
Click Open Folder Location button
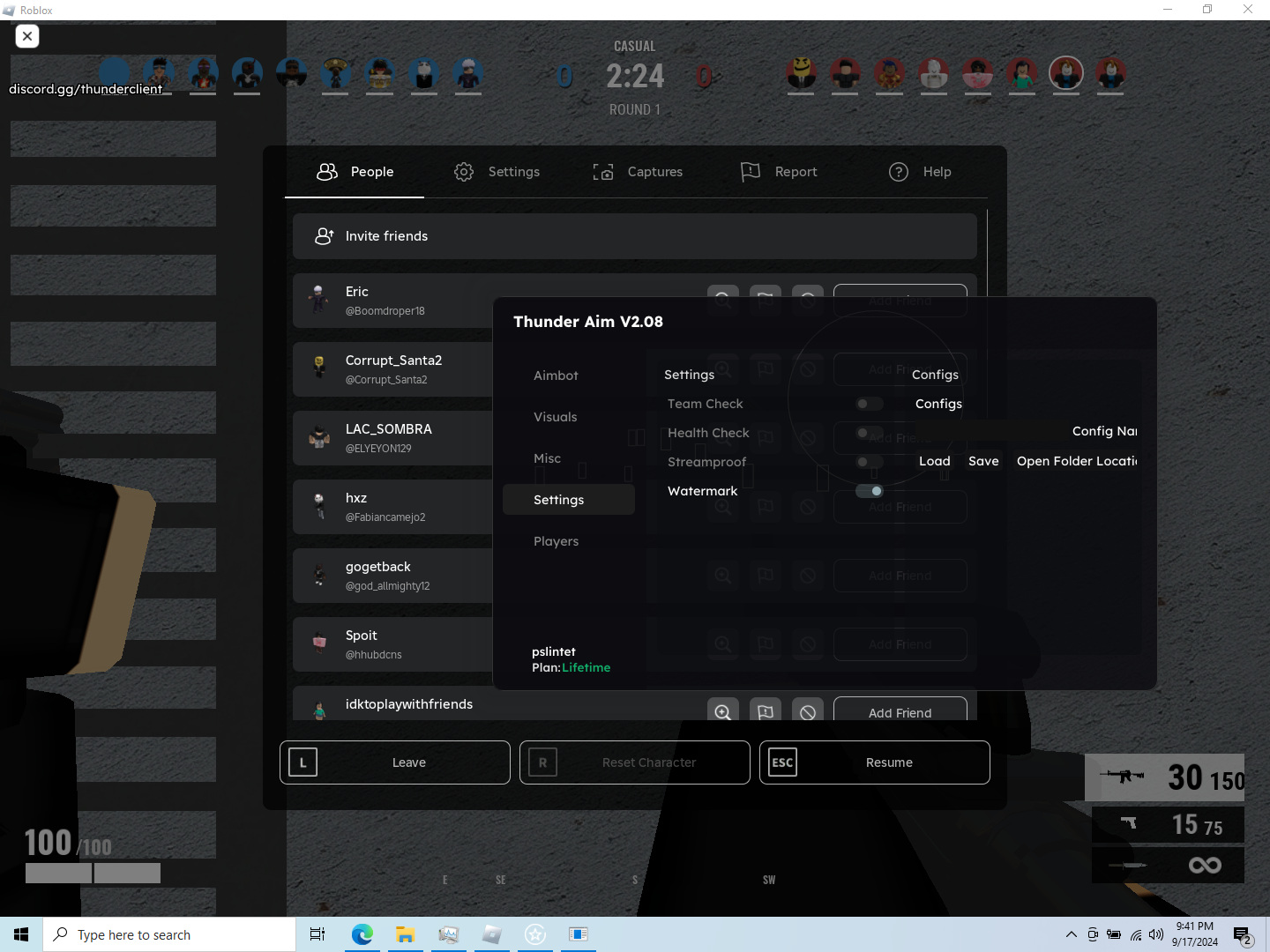click(x=1076, y=461)
